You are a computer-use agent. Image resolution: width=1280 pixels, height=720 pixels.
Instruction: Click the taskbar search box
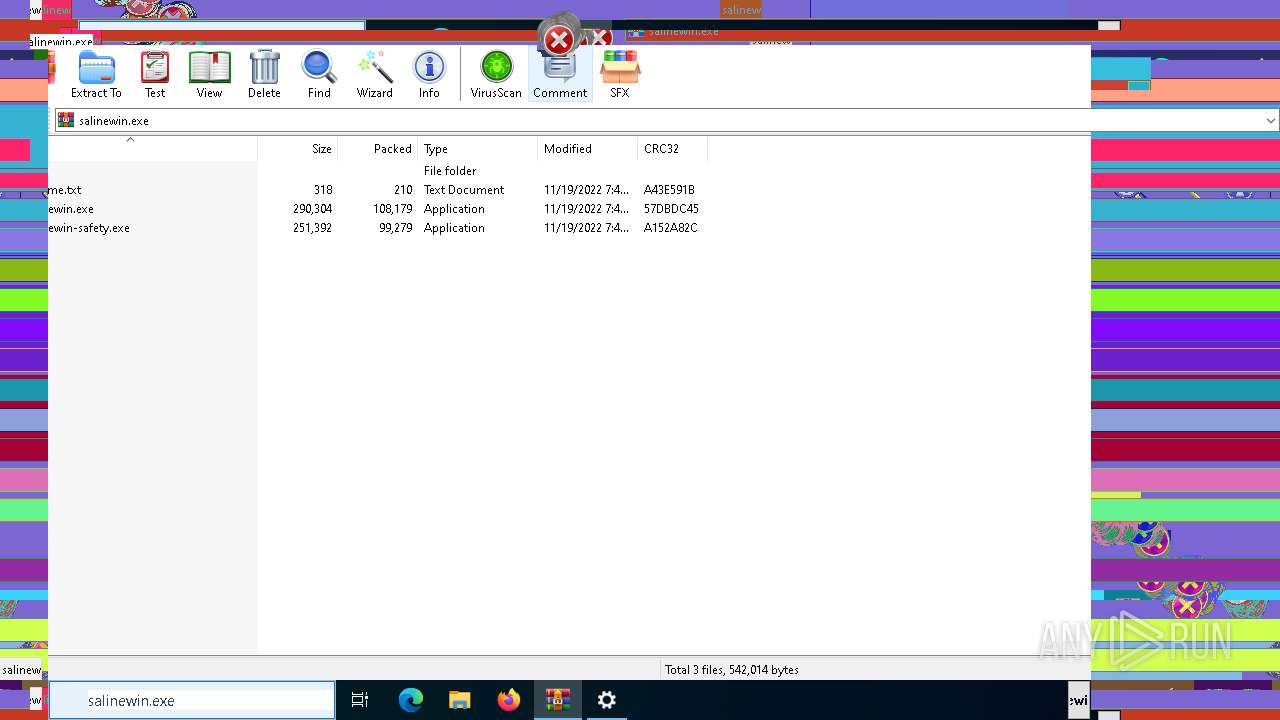coord(192,701)
